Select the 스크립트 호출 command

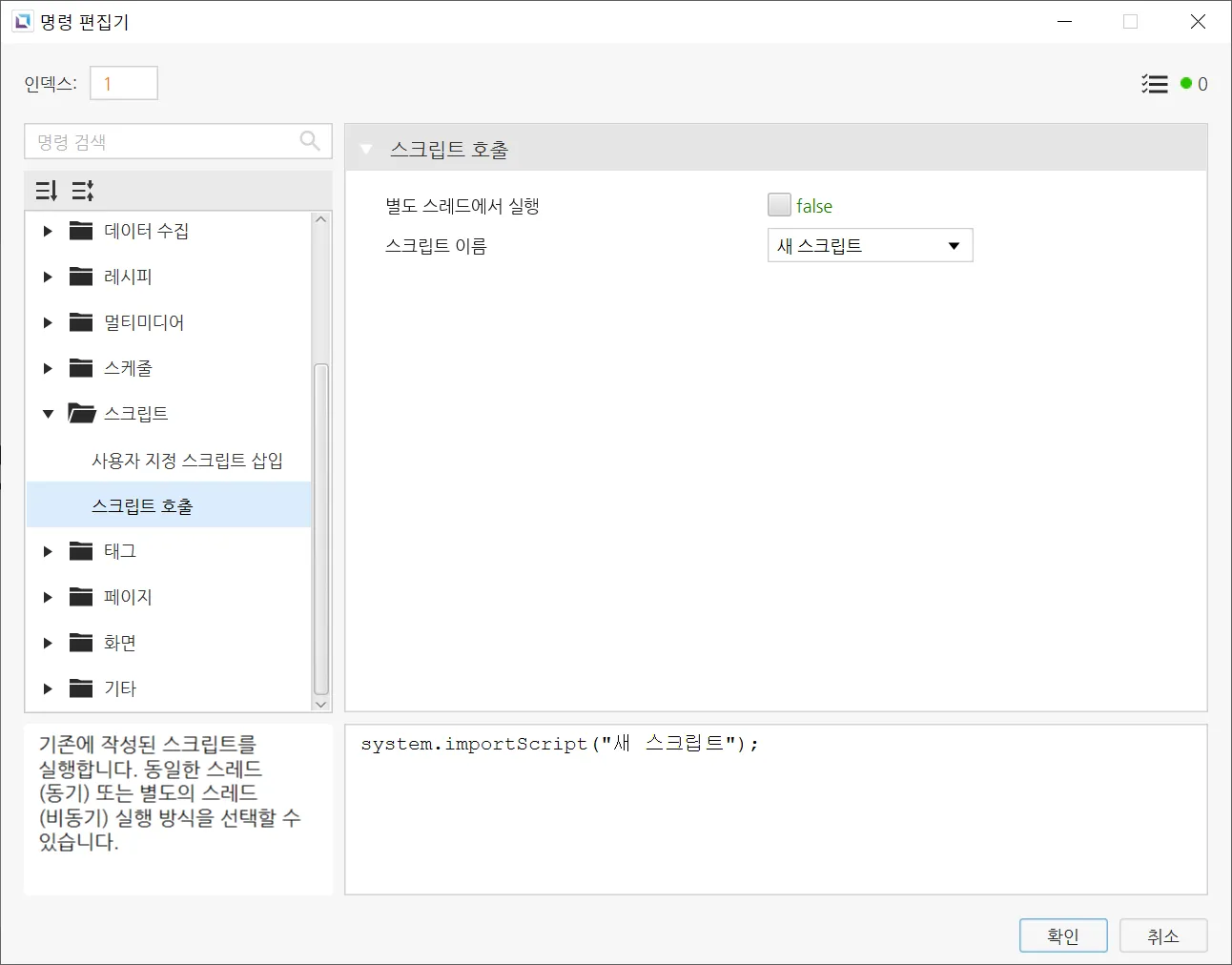pyautogui.click(x=142, y=505)
